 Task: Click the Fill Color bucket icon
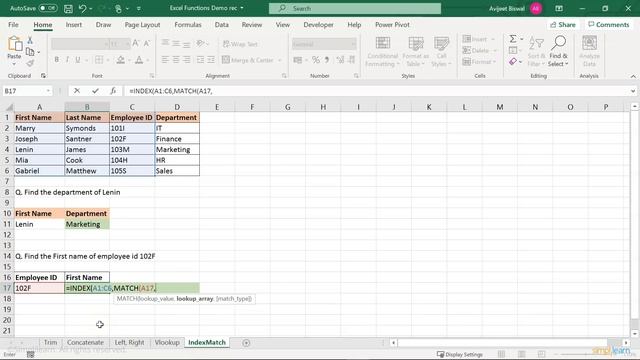point(120,60)
